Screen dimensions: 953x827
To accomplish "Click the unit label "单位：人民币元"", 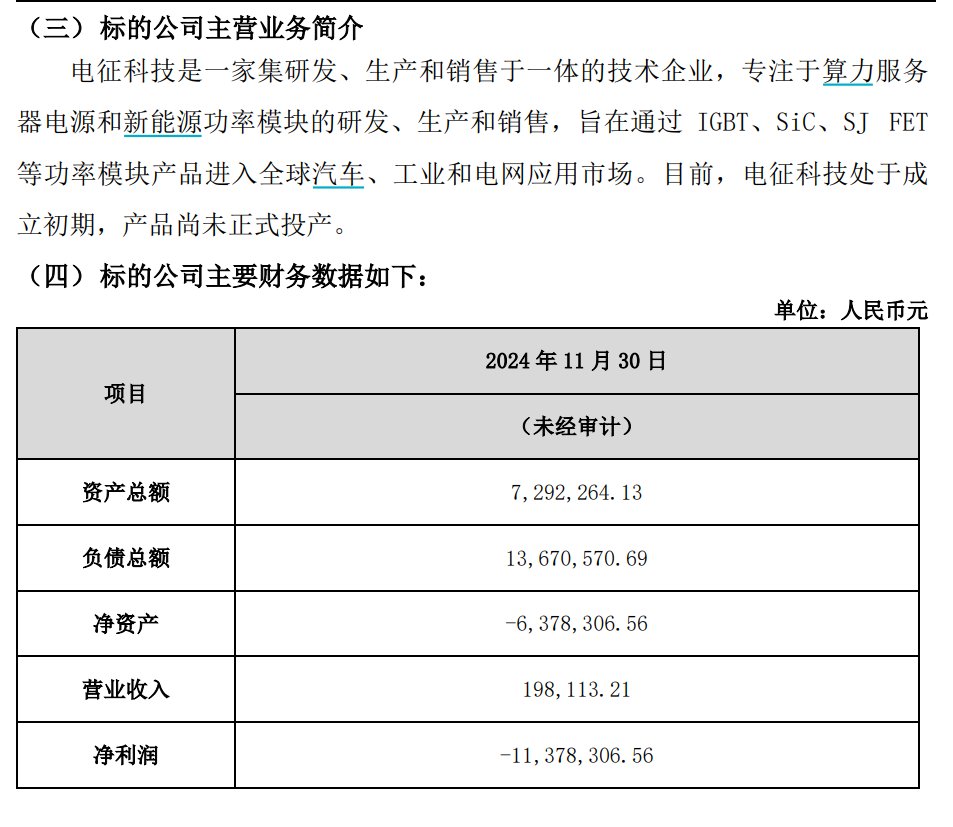I will [851, 310].
